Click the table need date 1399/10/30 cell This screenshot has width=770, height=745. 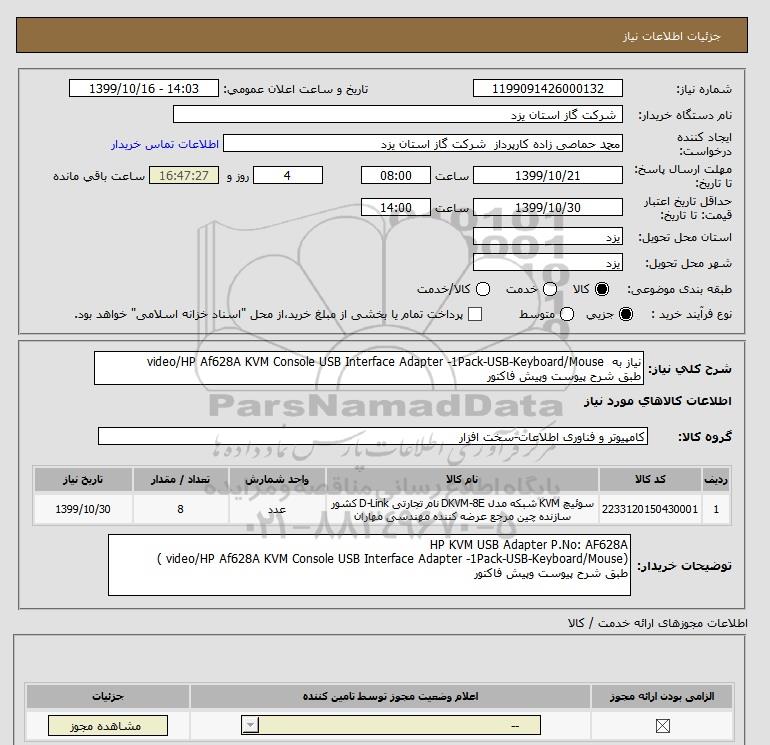tap(83, 509)
